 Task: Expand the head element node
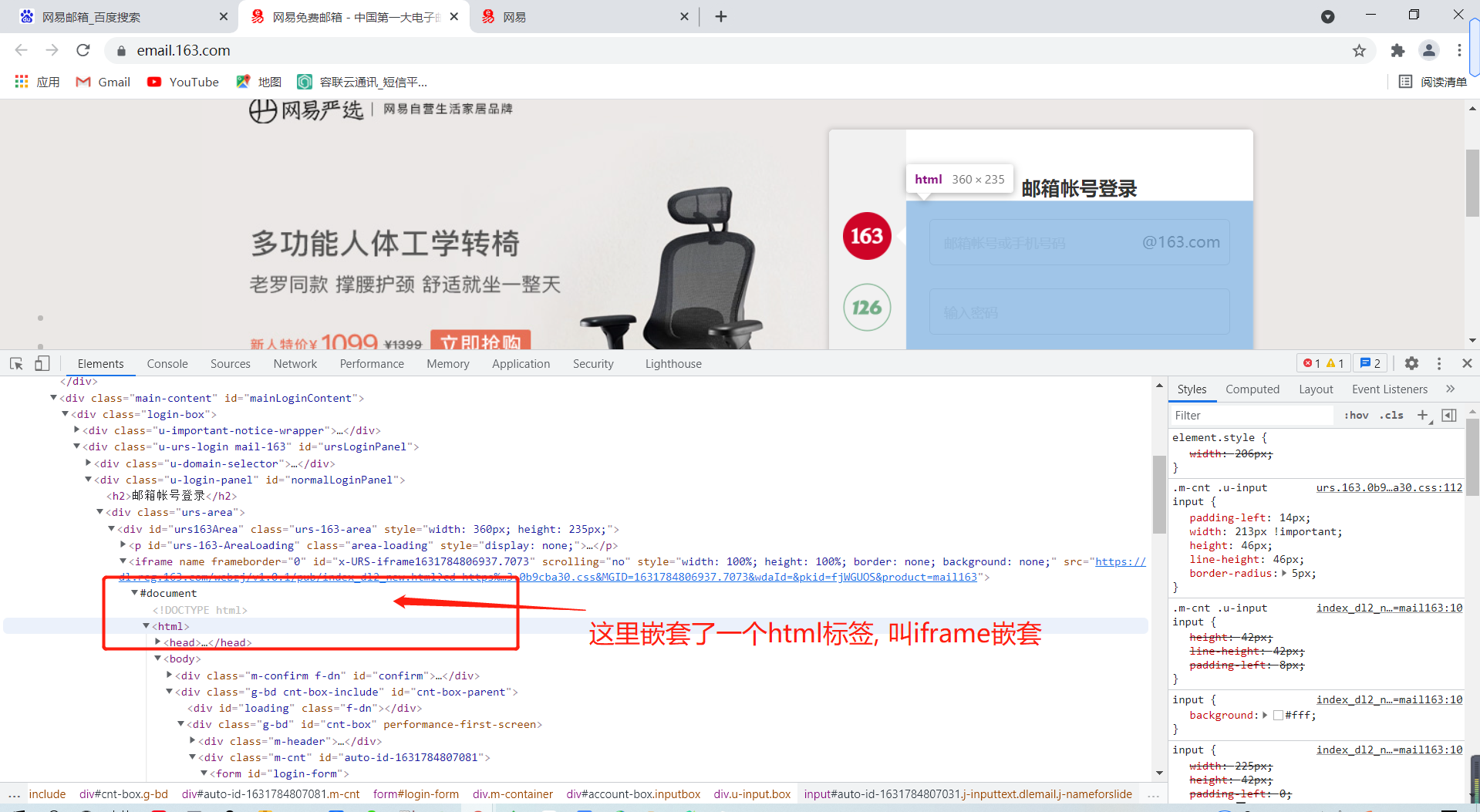coord(157,642)
